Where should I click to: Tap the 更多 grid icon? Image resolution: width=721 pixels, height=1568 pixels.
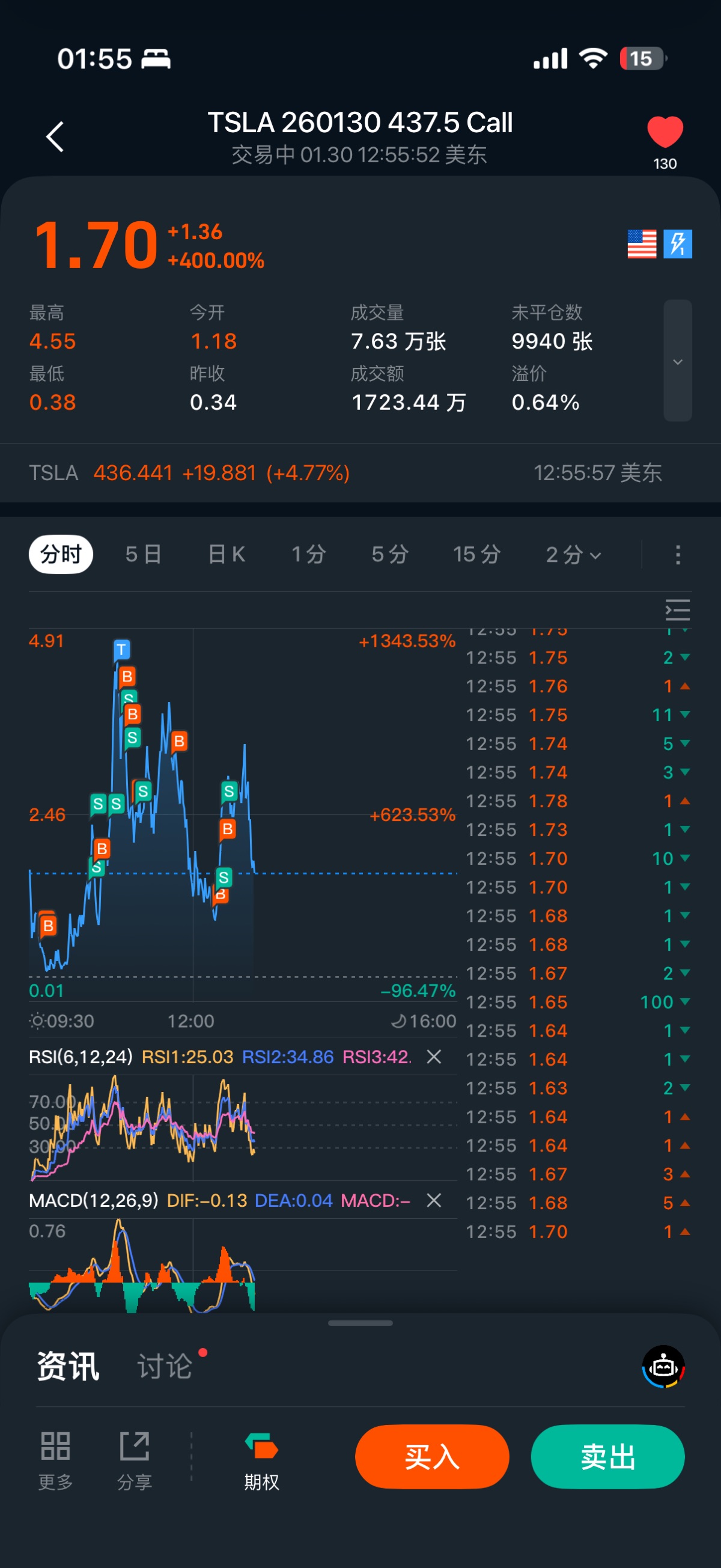[55, 1460]
